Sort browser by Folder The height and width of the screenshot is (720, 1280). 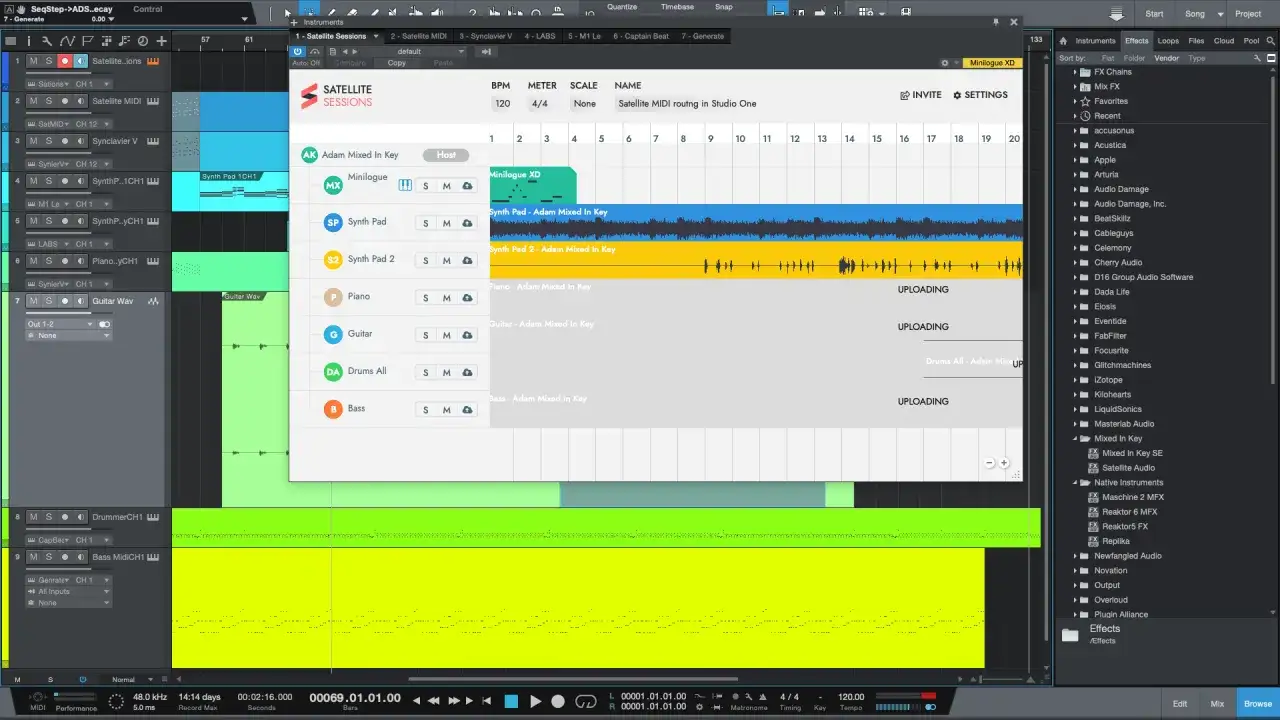click(x=1134, y=58)
